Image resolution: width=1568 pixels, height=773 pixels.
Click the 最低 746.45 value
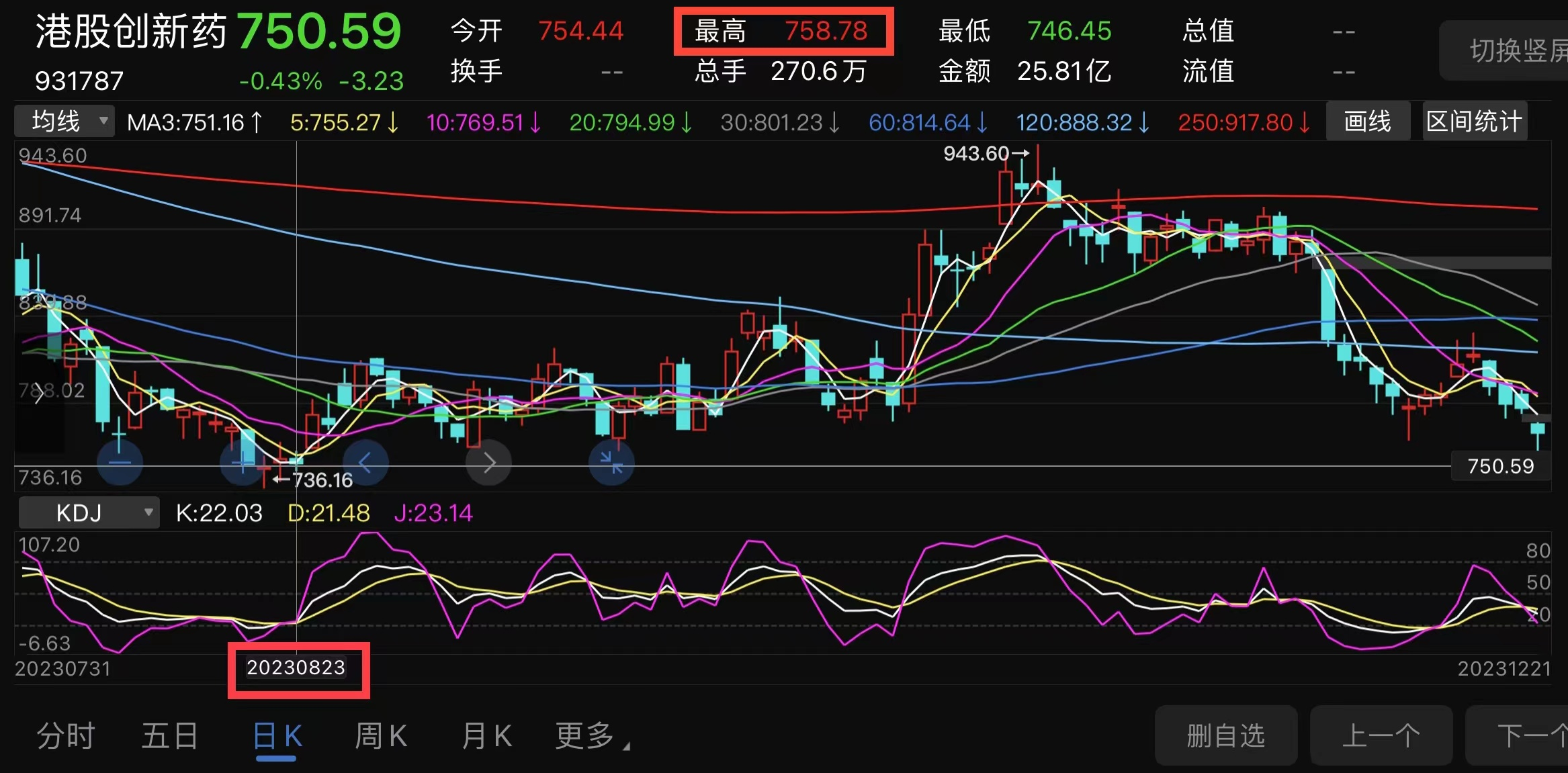coord(1070,31)
